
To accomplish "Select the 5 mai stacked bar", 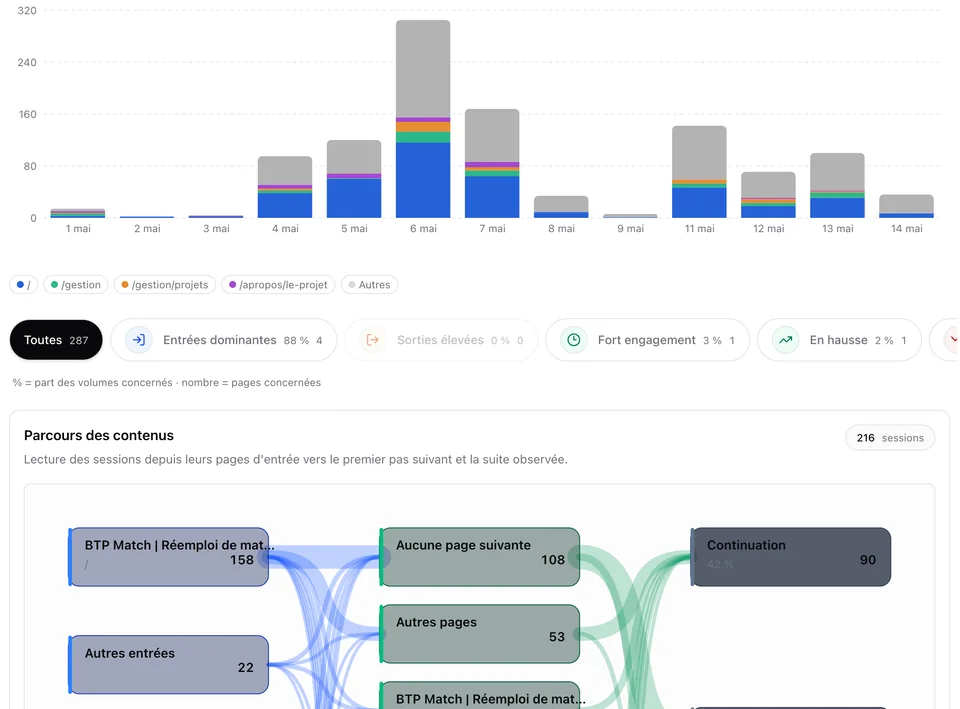I will [x=354, y=179].
